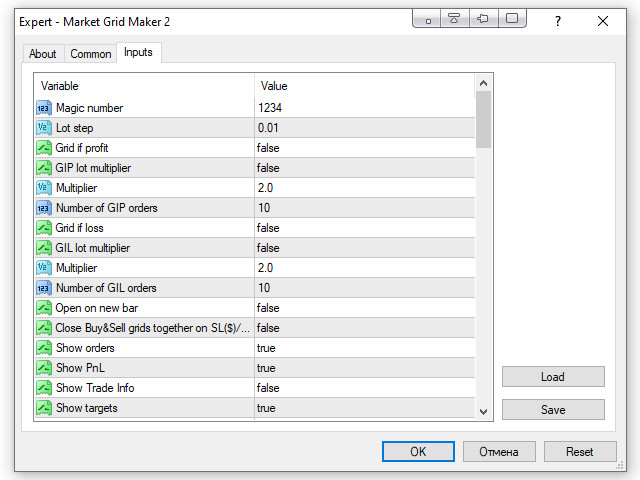The height and width of the screenshot is (480, 640).
Task: Click the Magic number integer icon
Action: [x=44, y=108]
